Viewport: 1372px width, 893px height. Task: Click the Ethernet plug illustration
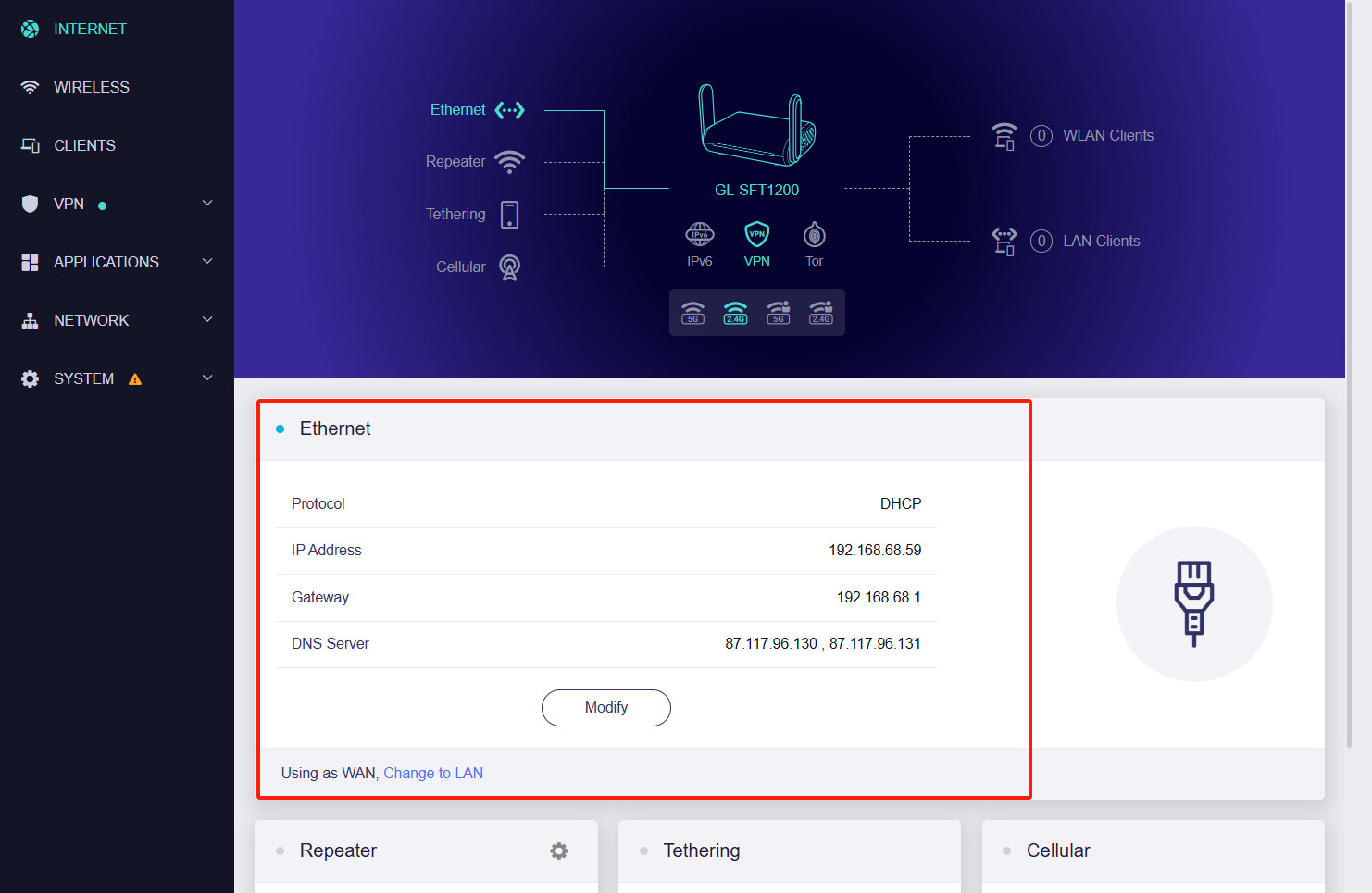(1194, 604)
